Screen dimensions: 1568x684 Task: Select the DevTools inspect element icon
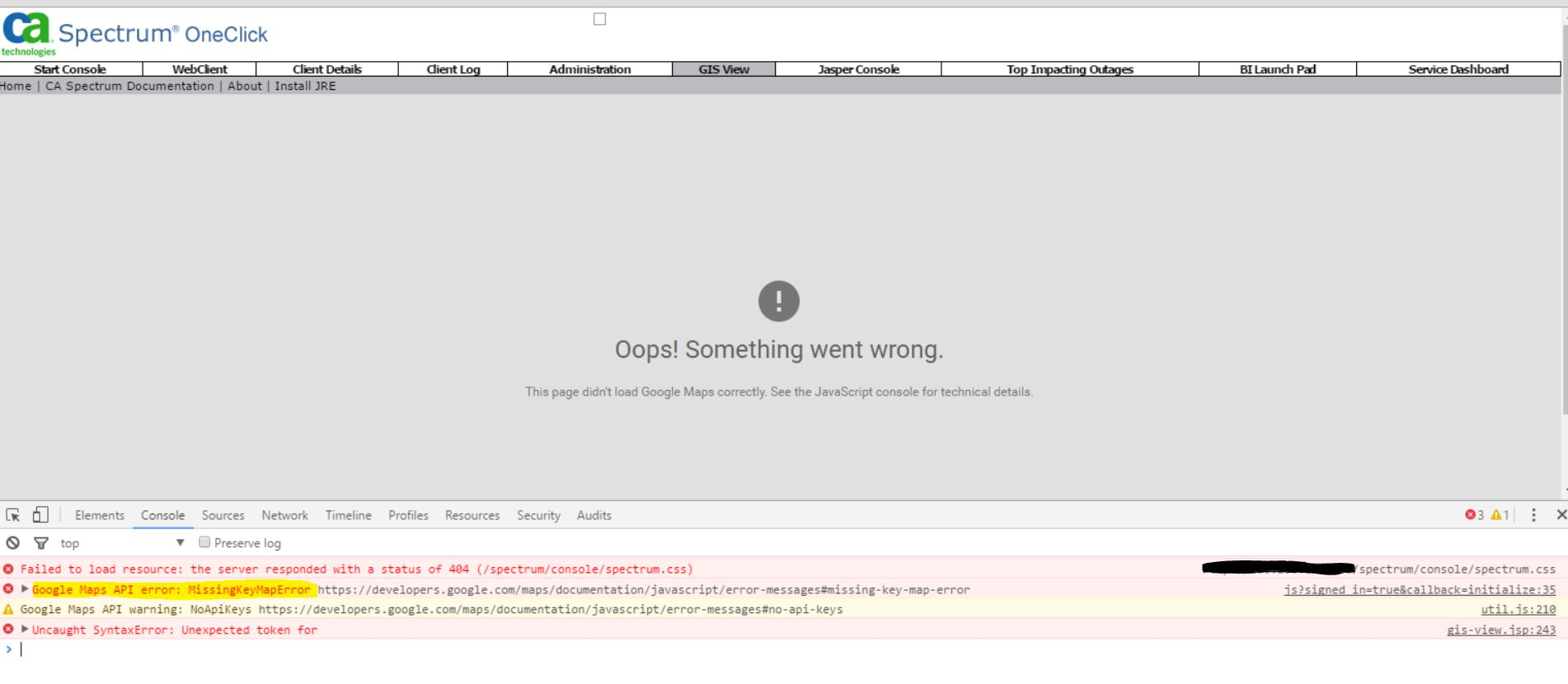pyautogui.click(x=13, y=515)
